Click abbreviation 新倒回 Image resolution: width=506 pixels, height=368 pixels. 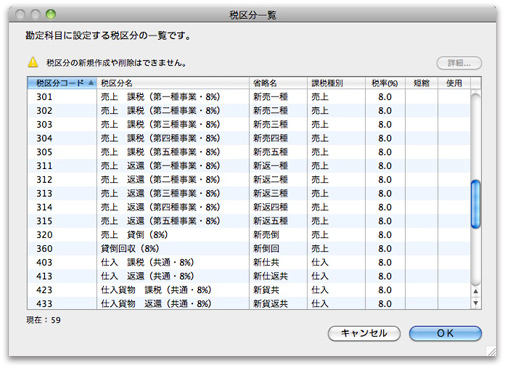[x=266, y=249]
